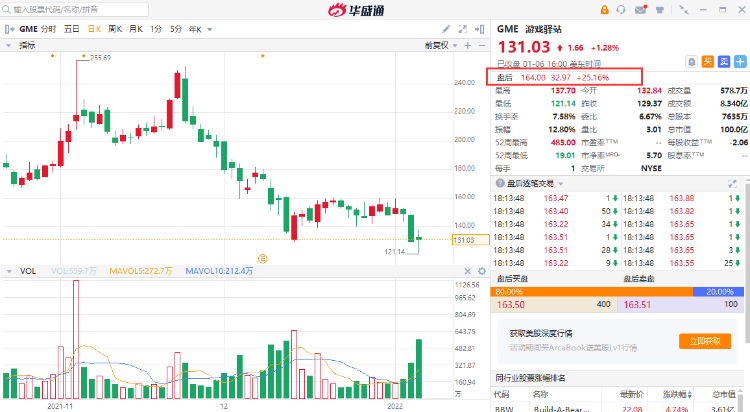Click the stock code search field
This screenshot has width=750, height=412.
(75, 9)
